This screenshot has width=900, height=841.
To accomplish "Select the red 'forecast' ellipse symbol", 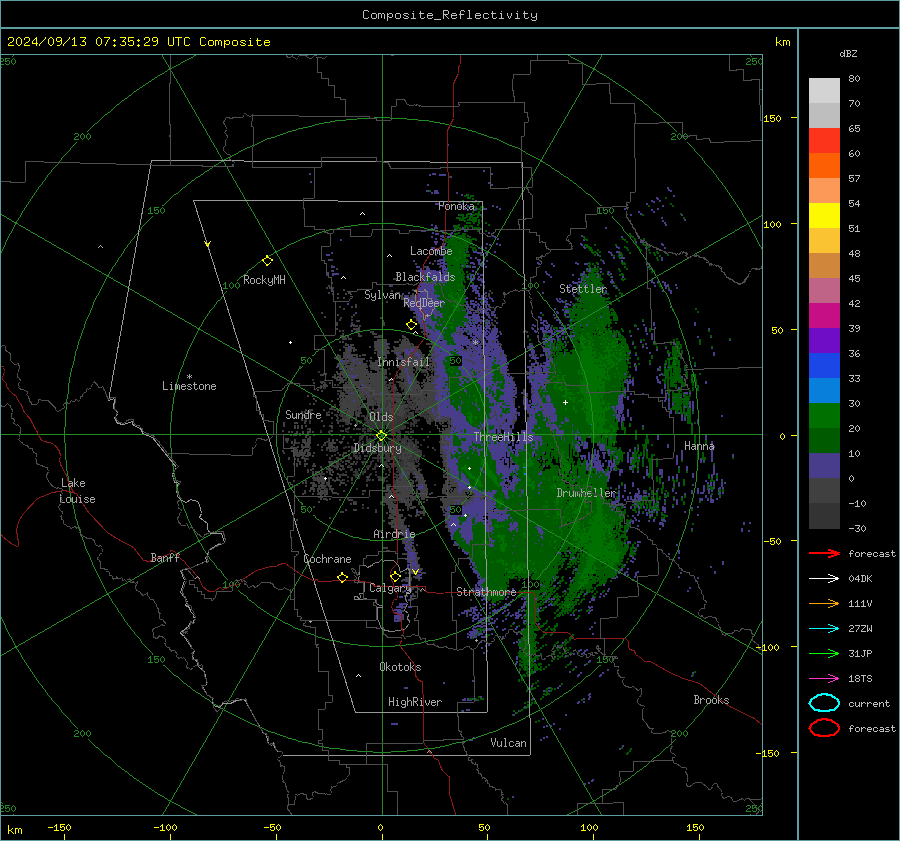I will click(x=824, y=728).
